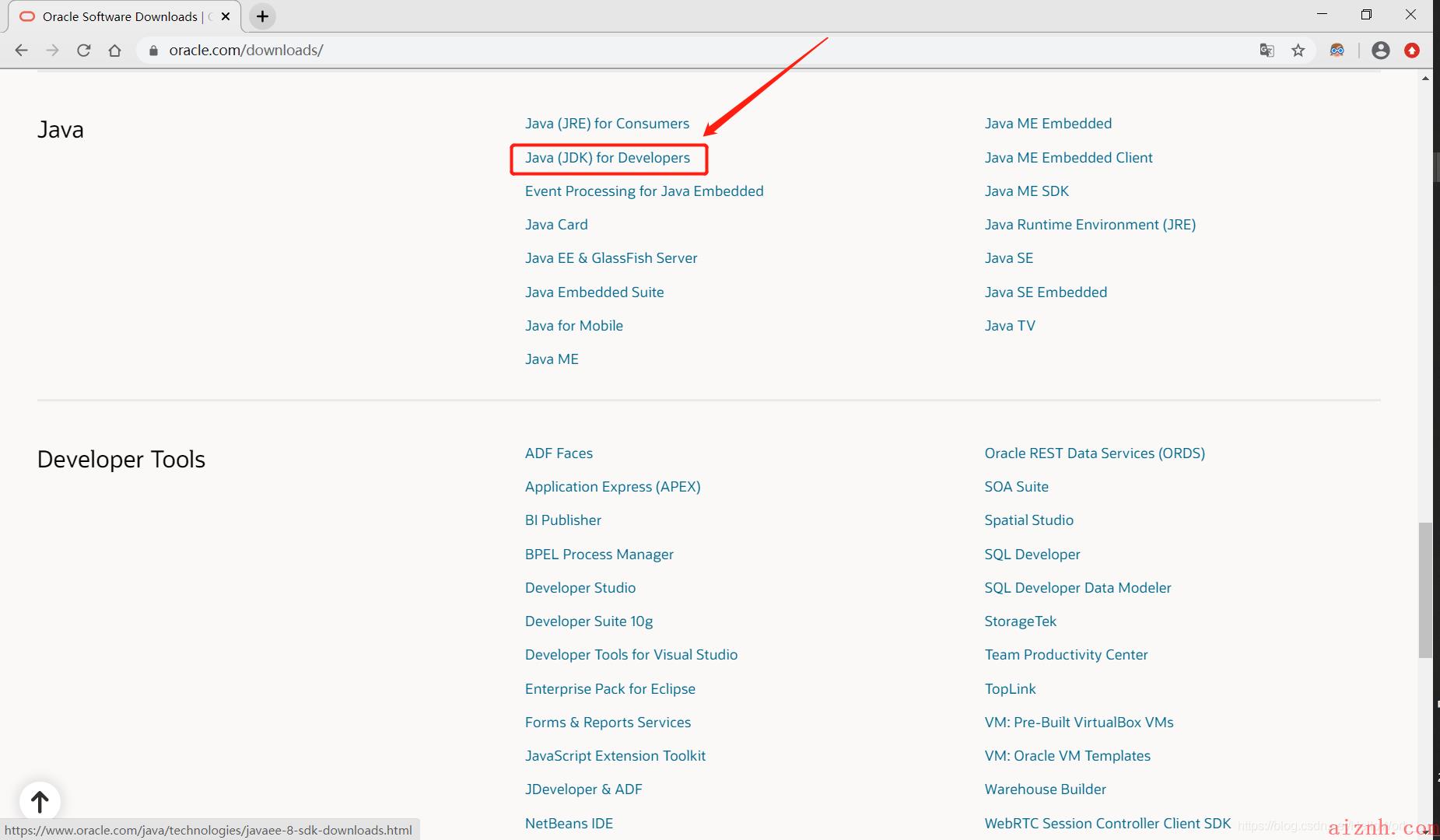Visit Enterprise Pack for Eclipse
This screenshot has height=840, width=1440.
610,689
